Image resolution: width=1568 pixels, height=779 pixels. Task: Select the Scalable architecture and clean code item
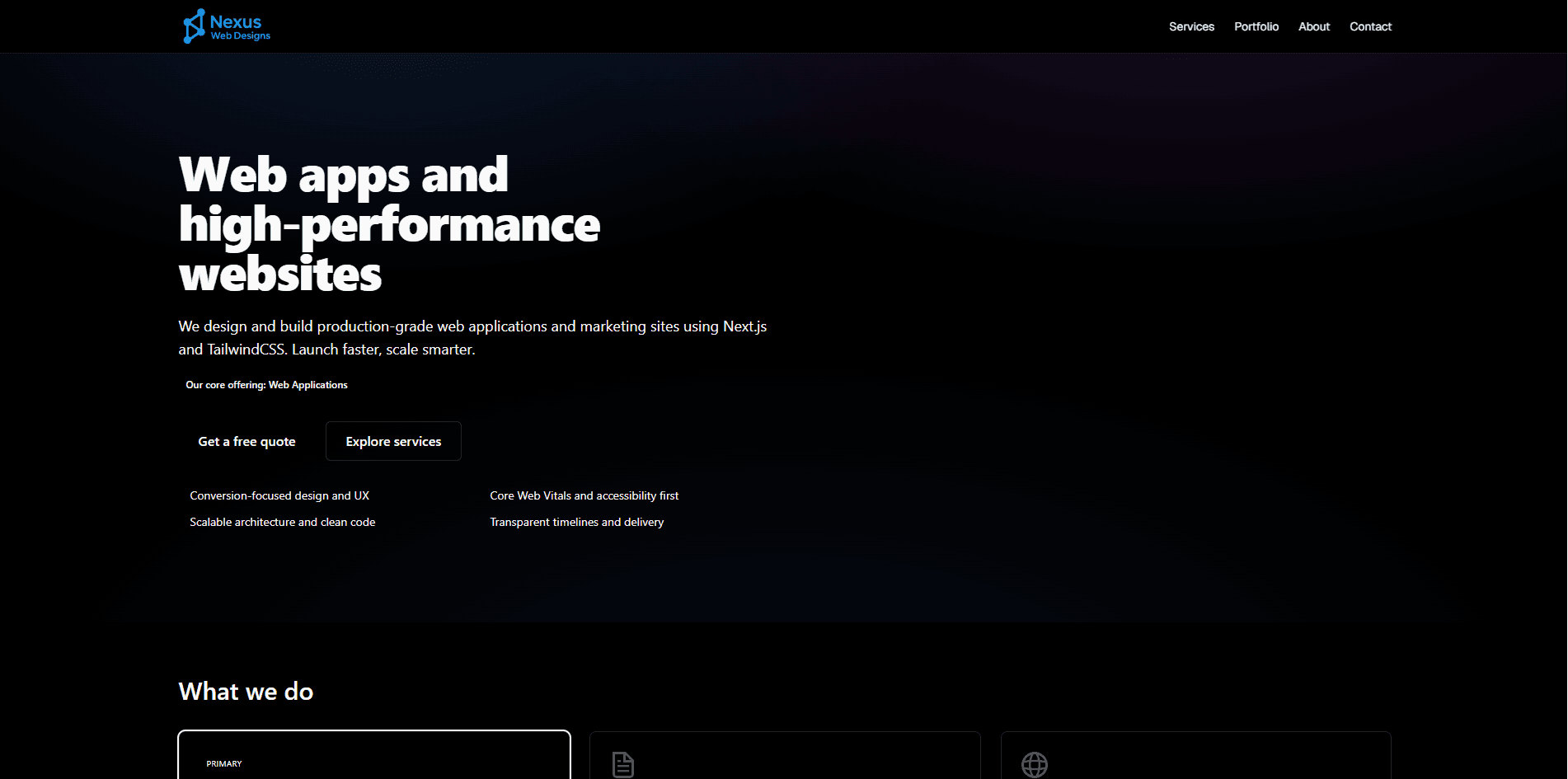pyautogui.click(x=282, y=522)
